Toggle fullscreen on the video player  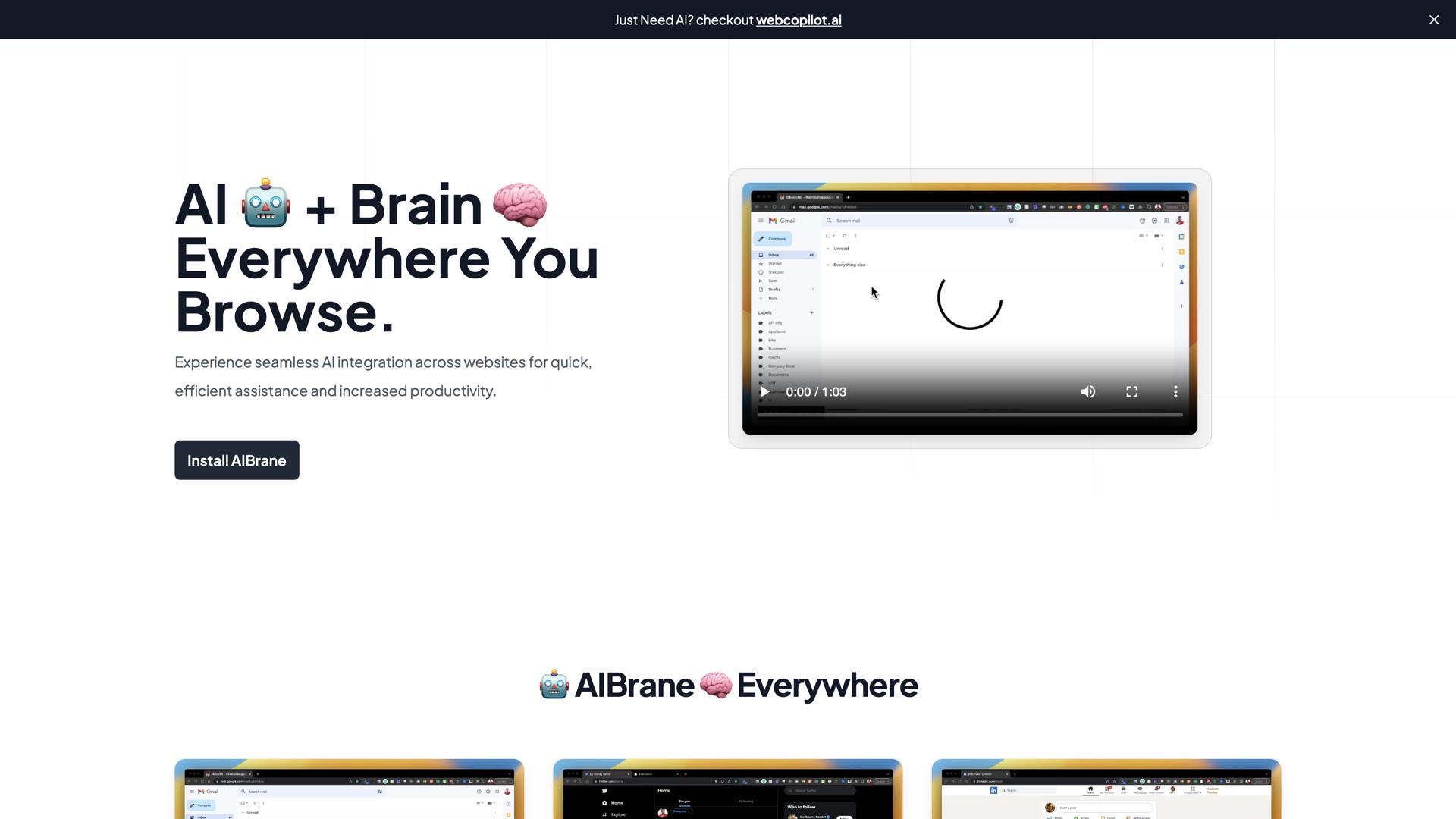tap(1131, 391)
